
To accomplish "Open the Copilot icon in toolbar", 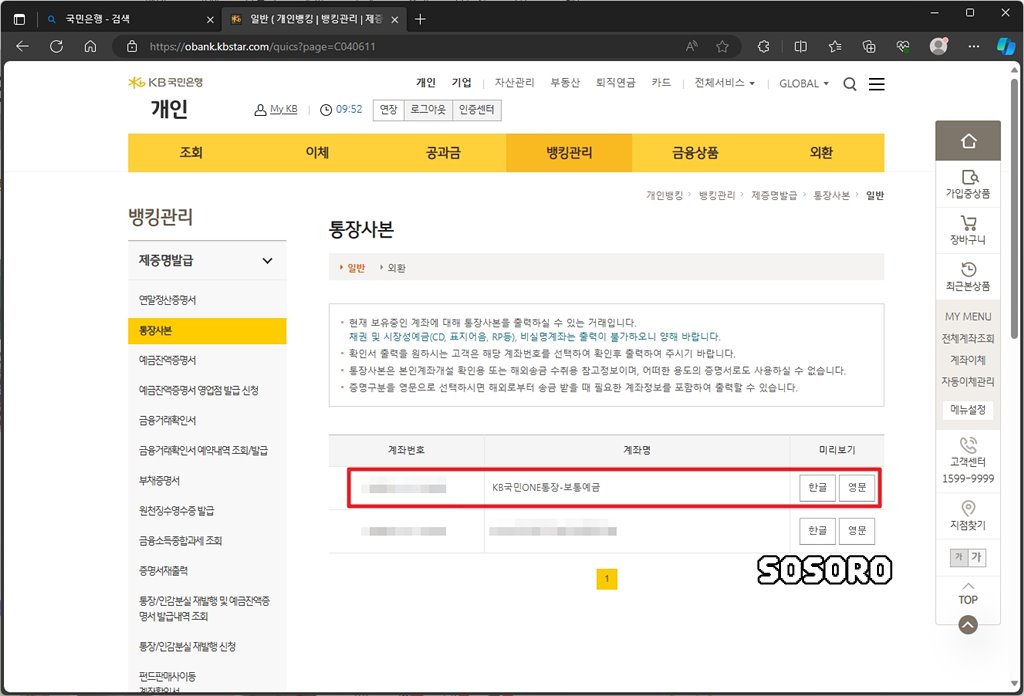I will pyautogui.click(x=1006, y=46).
